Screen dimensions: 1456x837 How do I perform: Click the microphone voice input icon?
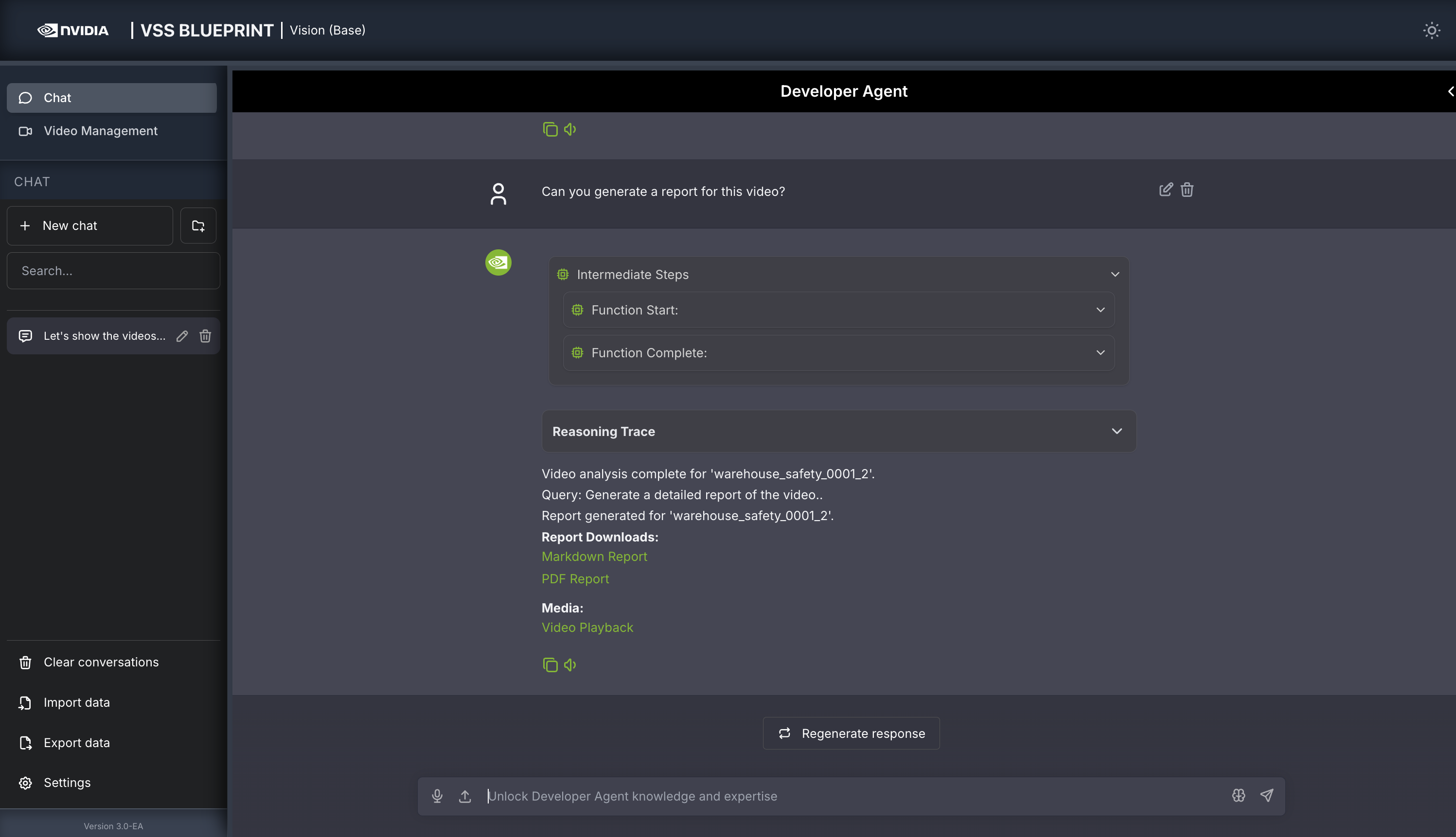click(437, 796)
